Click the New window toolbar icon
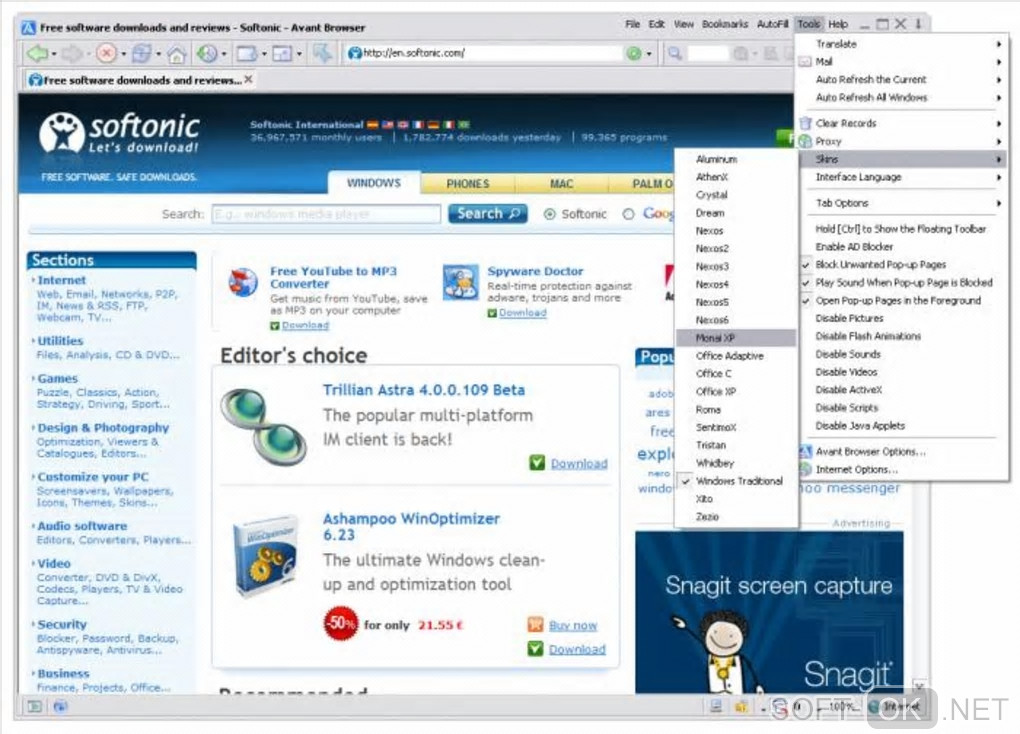The width and height of the screenshot is (1020, 734). (x=247, y=53)
